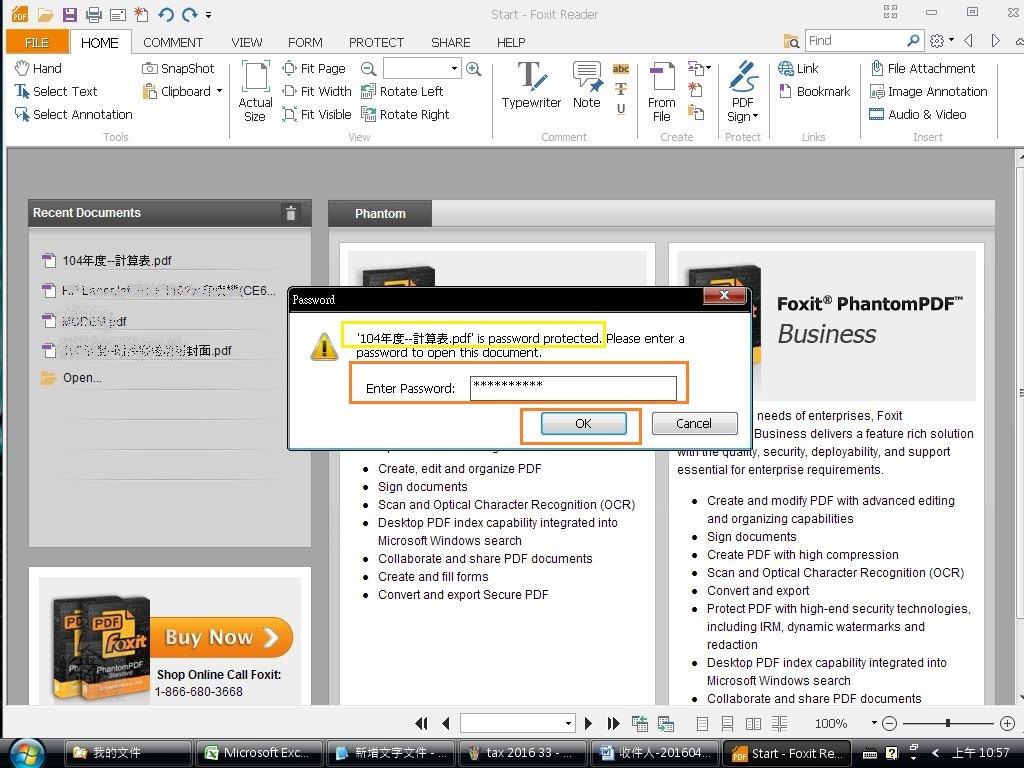This screenshot has height=768, width=1024.
Task: Go to the next page in bottom bar
Action: click(588, 723)
